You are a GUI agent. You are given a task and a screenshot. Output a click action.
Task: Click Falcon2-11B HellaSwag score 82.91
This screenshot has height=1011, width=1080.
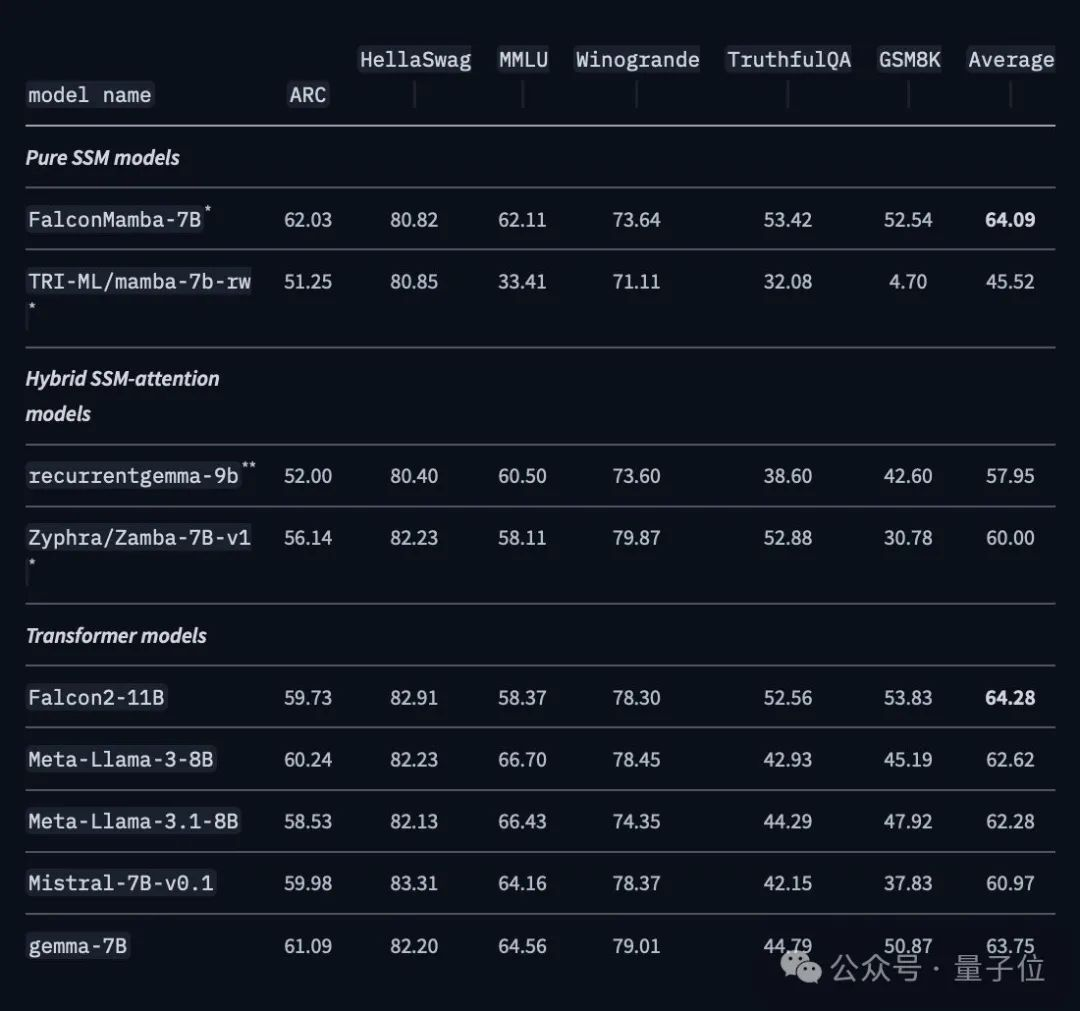(x=414, y=698)
